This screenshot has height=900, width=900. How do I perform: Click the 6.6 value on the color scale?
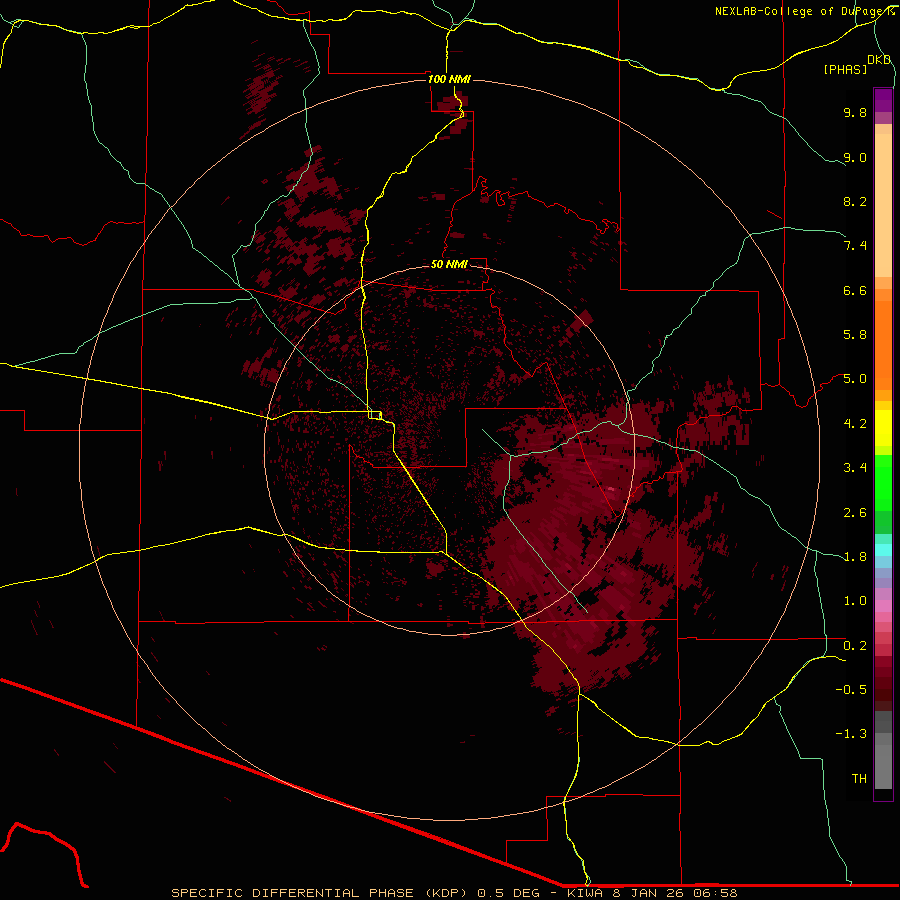(x=855, y=290)
